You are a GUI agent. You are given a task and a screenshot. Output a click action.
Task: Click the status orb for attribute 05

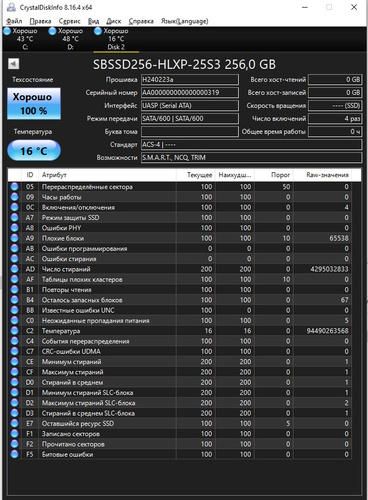(x=14, y=187)
